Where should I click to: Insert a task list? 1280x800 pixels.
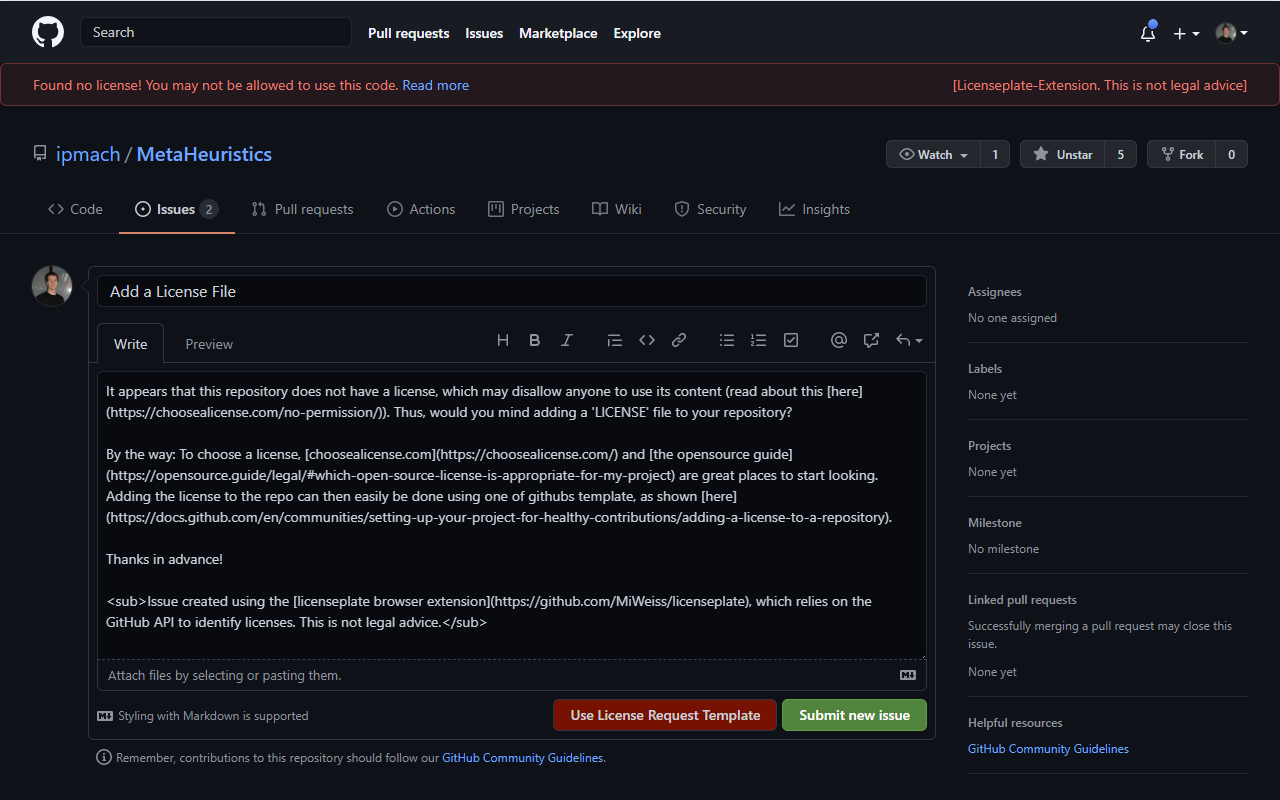tap(791, 340)
